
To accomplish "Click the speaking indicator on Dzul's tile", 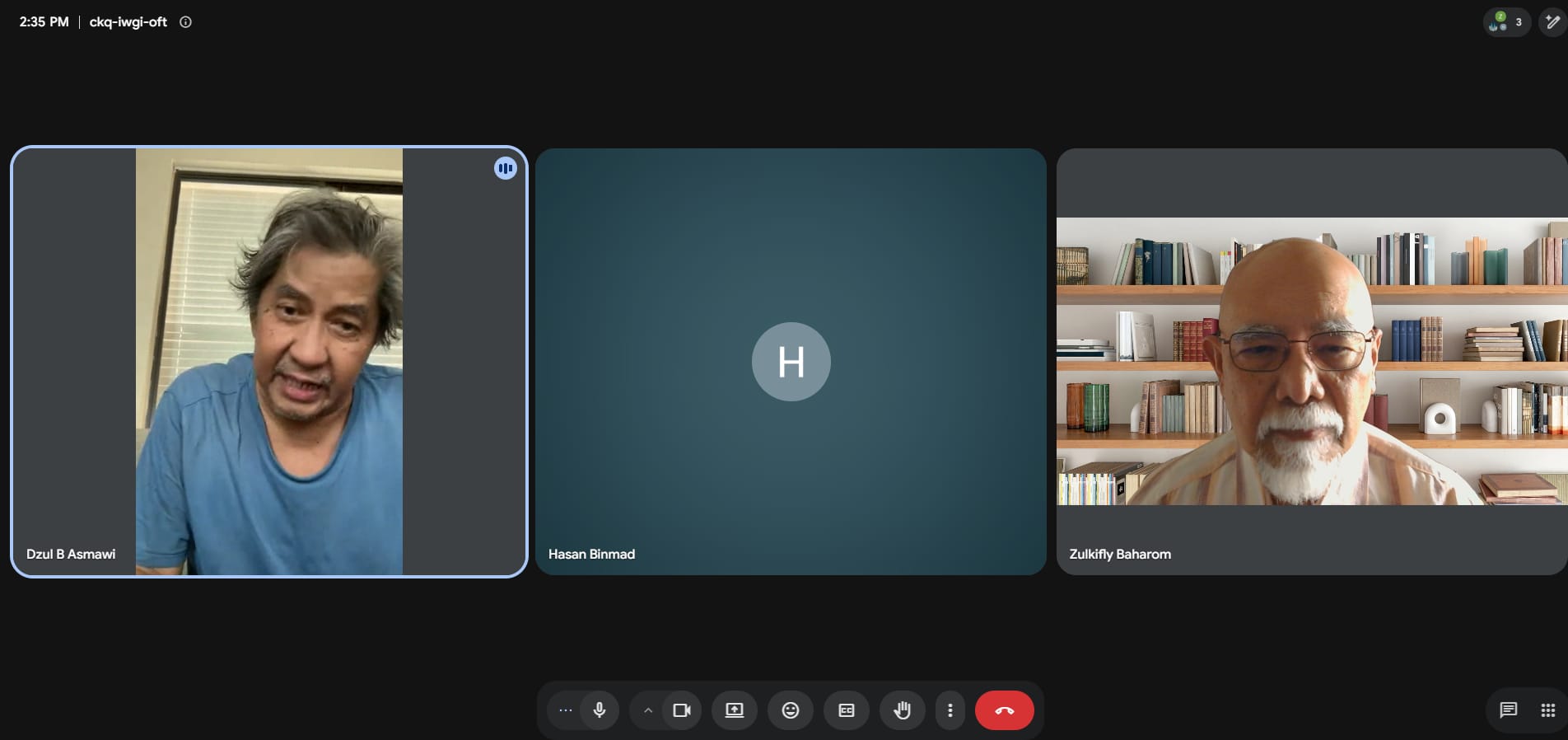I will 506,168.
